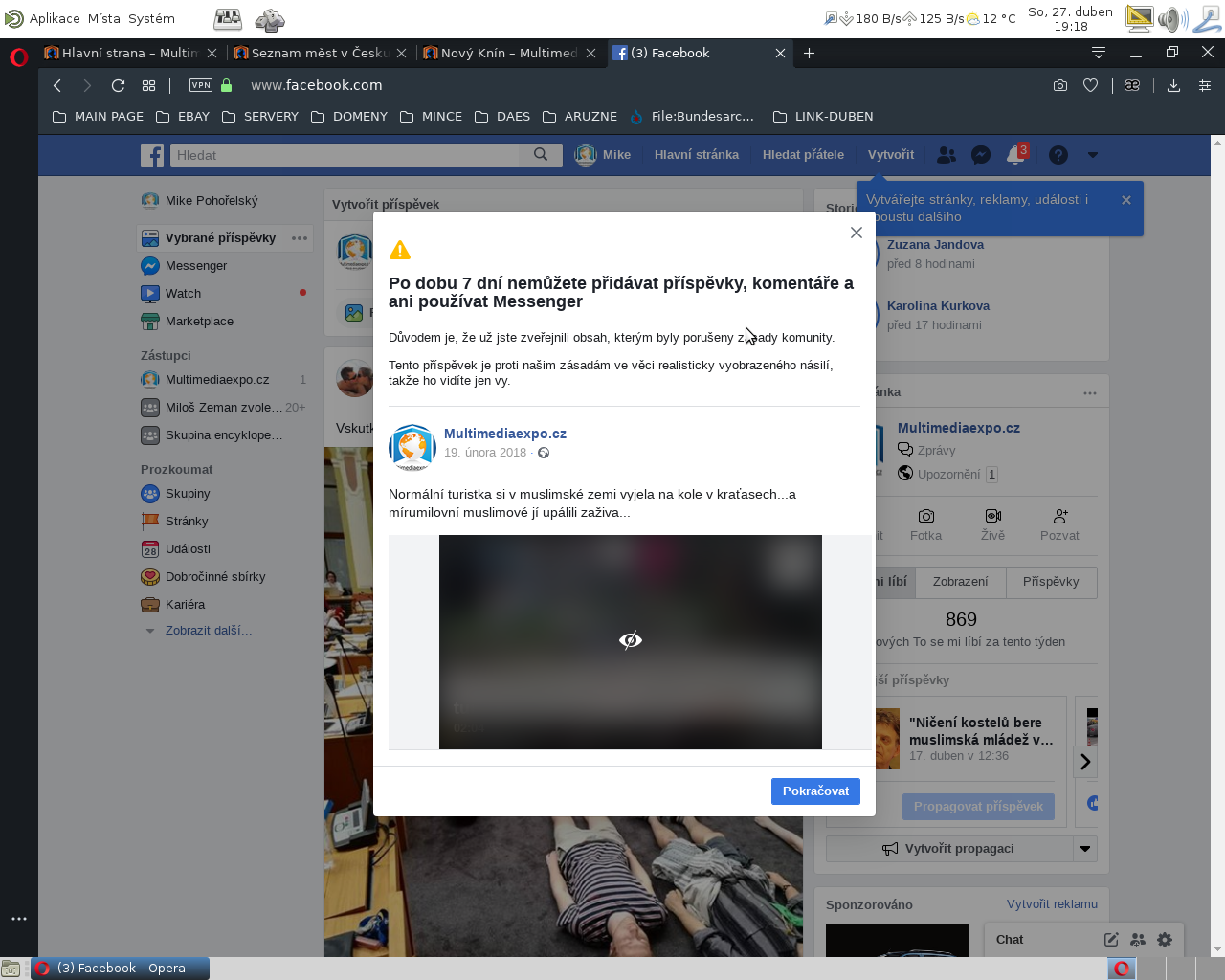Image resolution: width=1225 pixels, height=980 pixels.
Task: Click the help question mark icon
Action: [1058, 155]
